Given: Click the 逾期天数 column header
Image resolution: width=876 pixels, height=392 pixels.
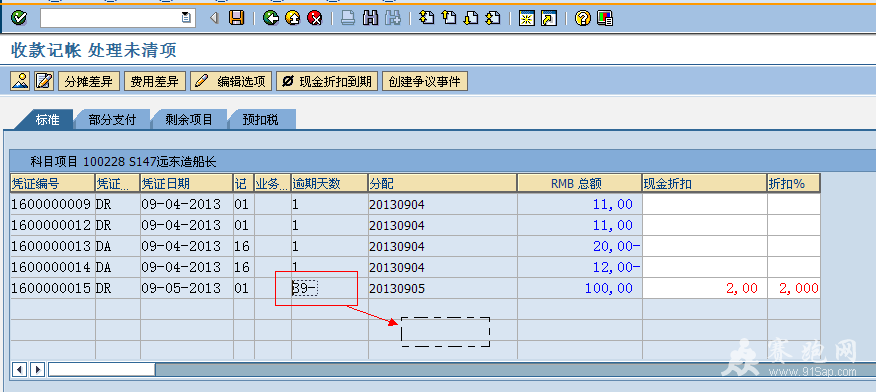Looking at the screenshot, I should 329,183.
